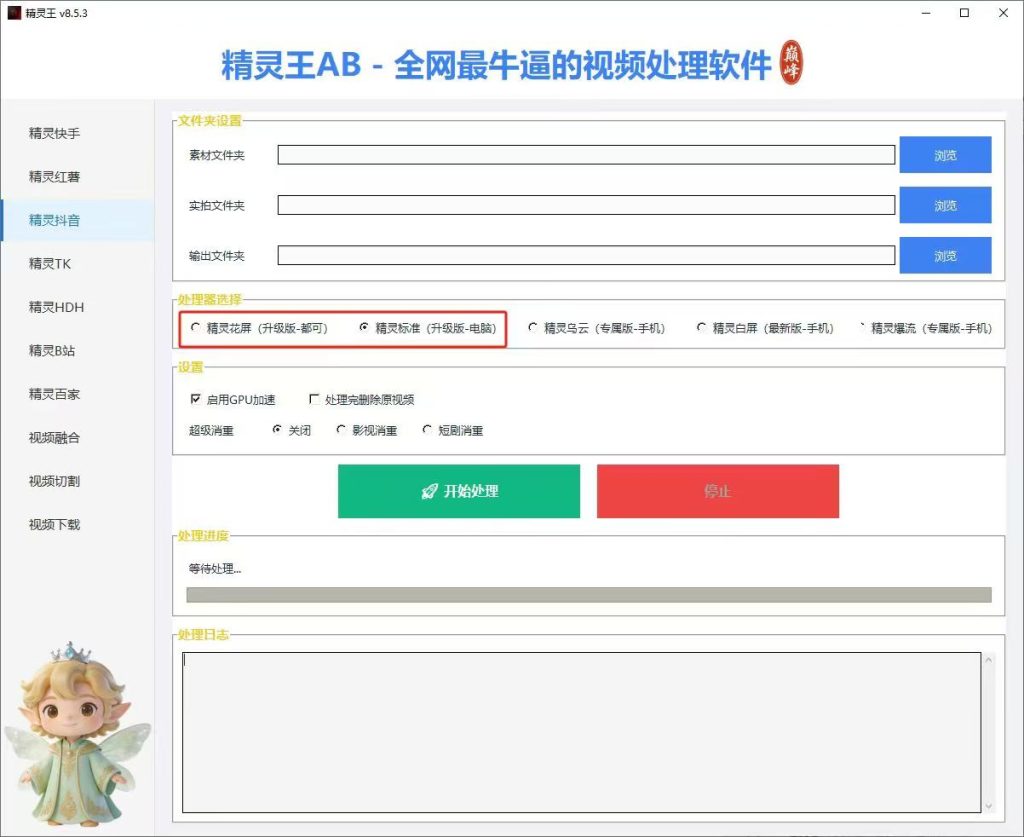Click the 等待处理... status text
Viewport: 1024px width, 837px height.
click(x=215, y=569)
